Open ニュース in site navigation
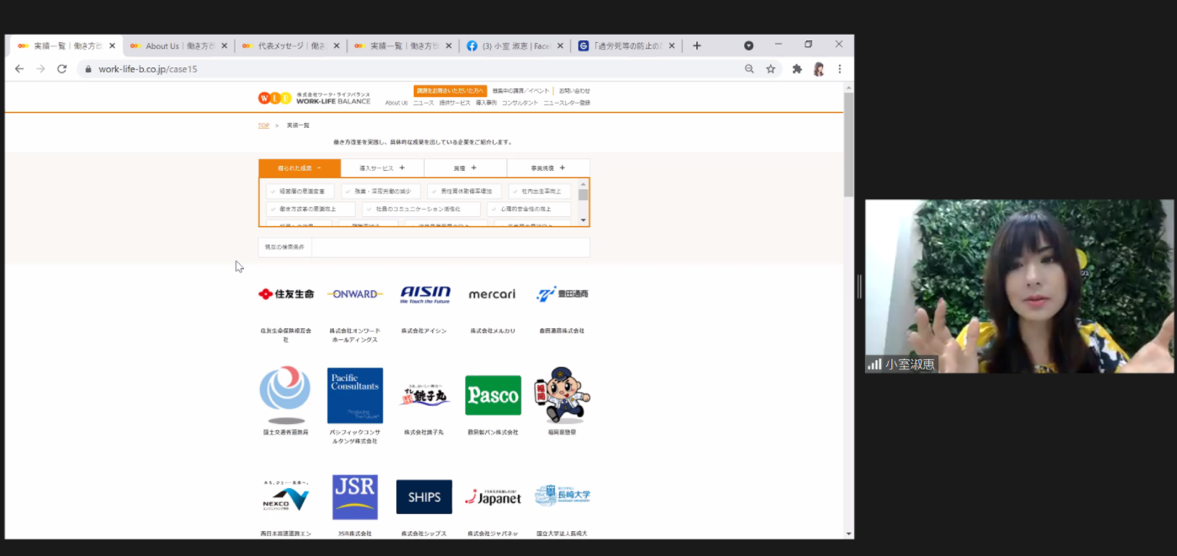 point(423,103)
